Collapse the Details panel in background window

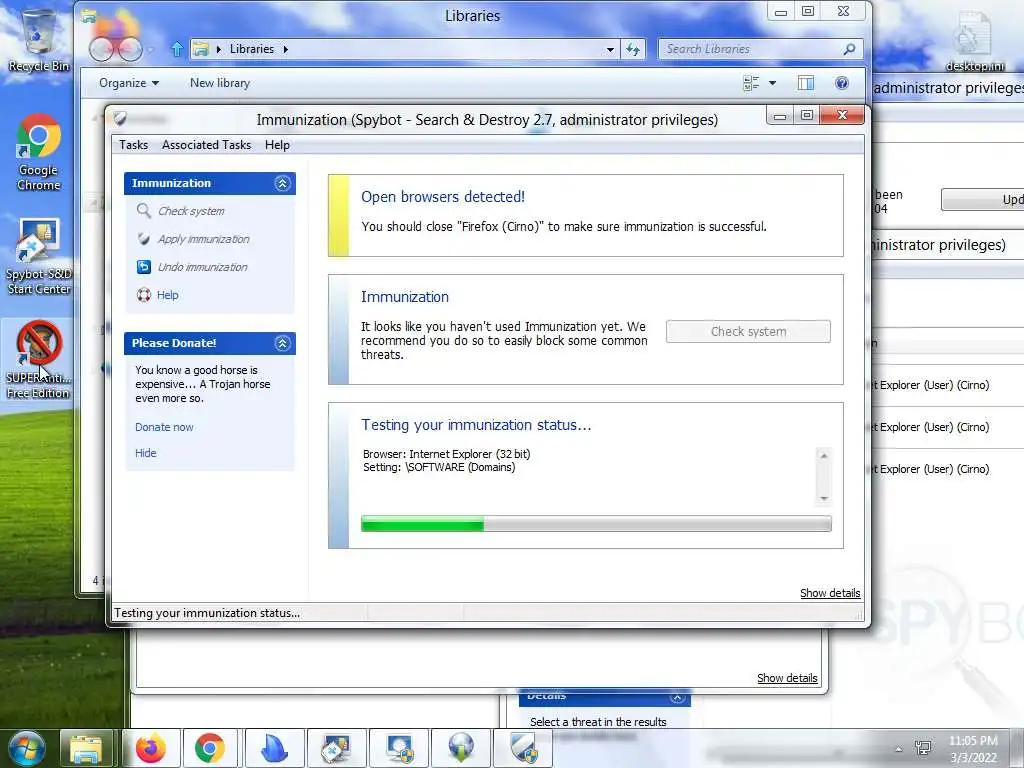(677, 697)
